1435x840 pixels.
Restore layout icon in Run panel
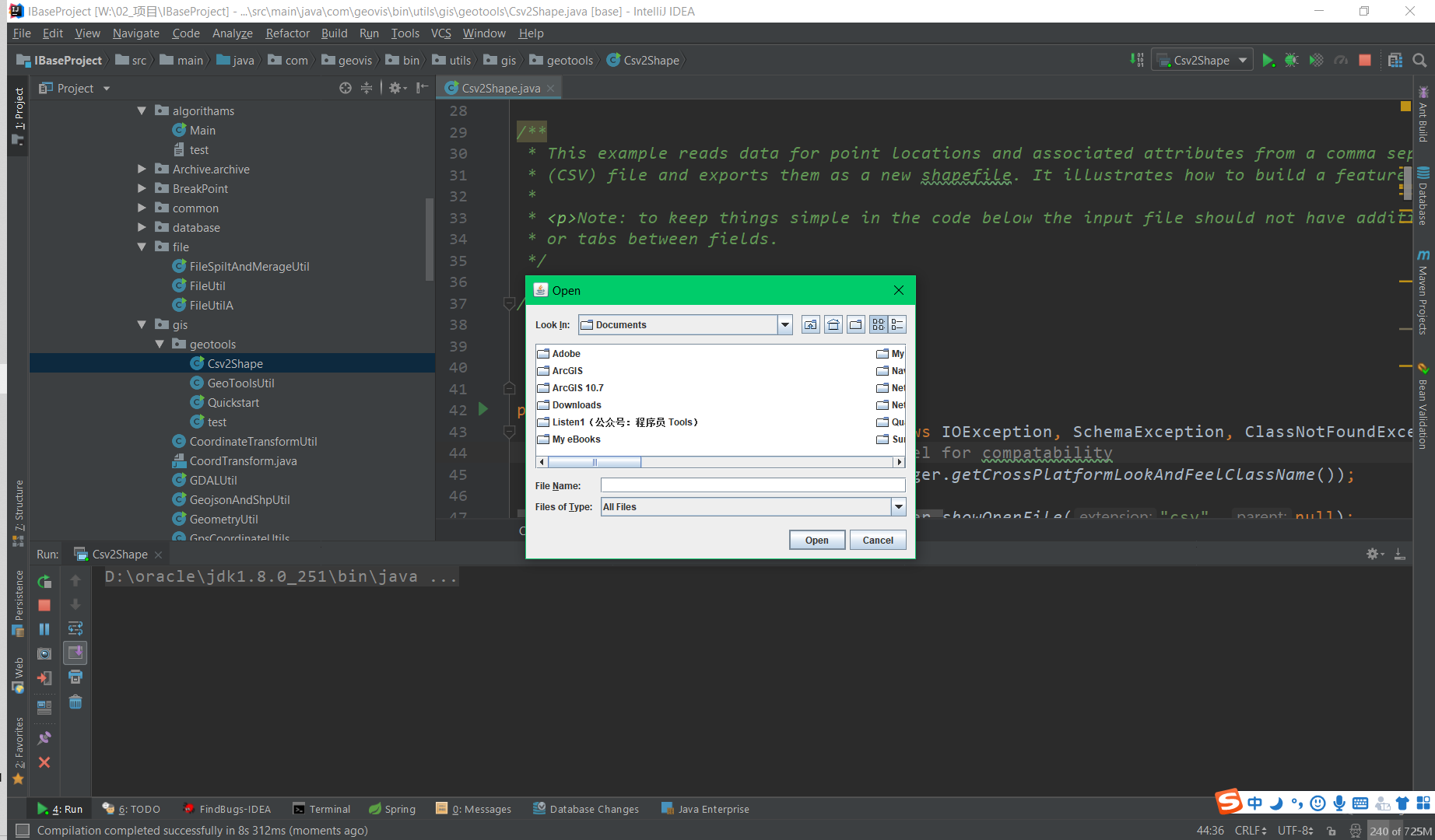tap(44, 708)
